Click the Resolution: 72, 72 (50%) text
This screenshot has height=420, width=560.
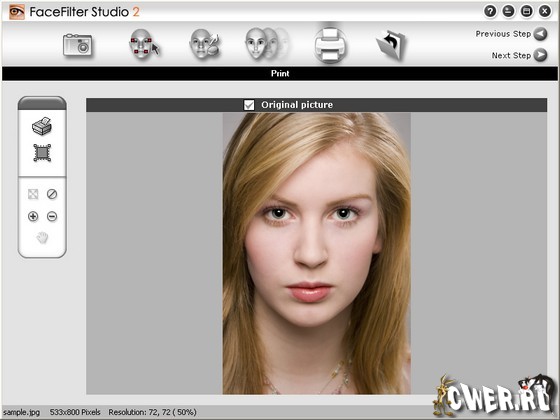[x=152, y=412]
